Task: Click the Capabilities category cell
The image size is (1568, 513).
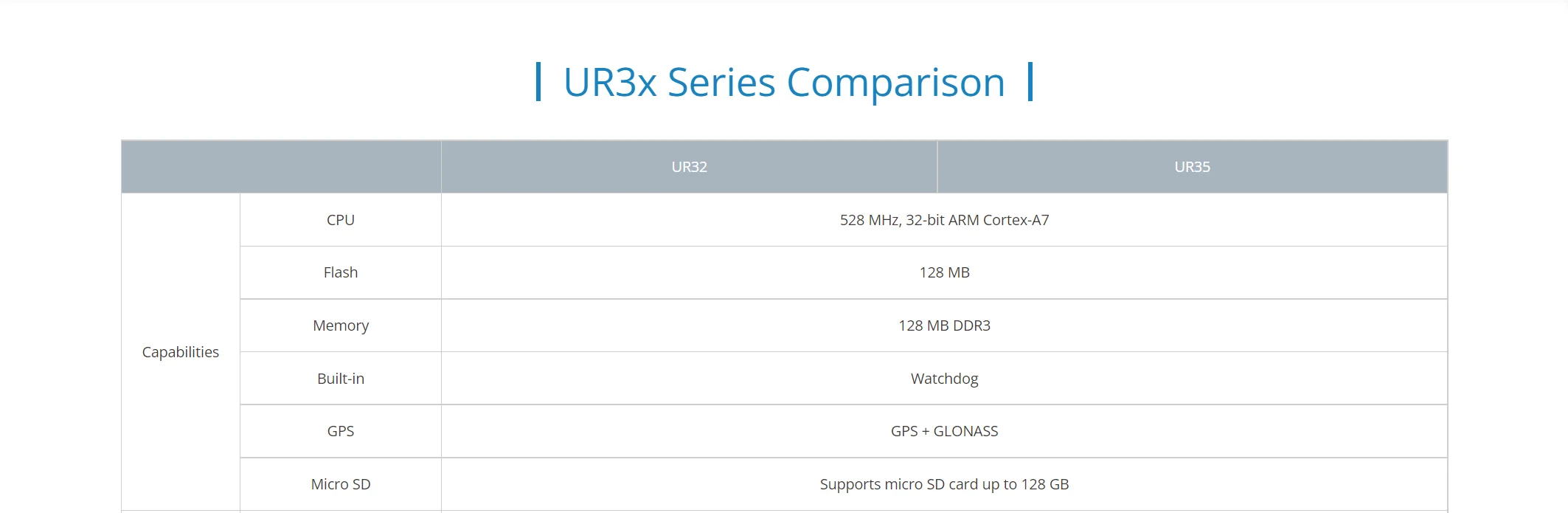Action: 181,352
